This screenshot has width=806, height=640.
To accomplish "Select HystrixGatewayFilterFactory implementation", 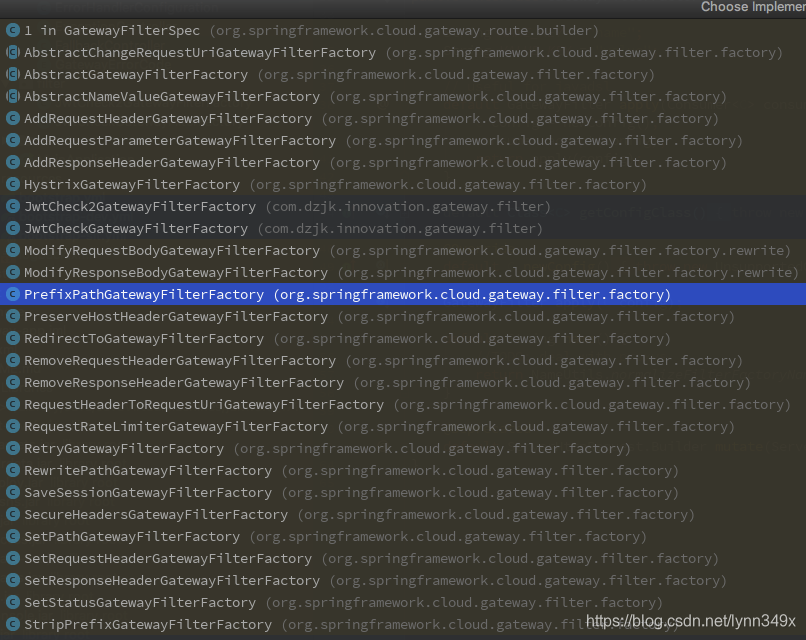I will click(403, 184).
